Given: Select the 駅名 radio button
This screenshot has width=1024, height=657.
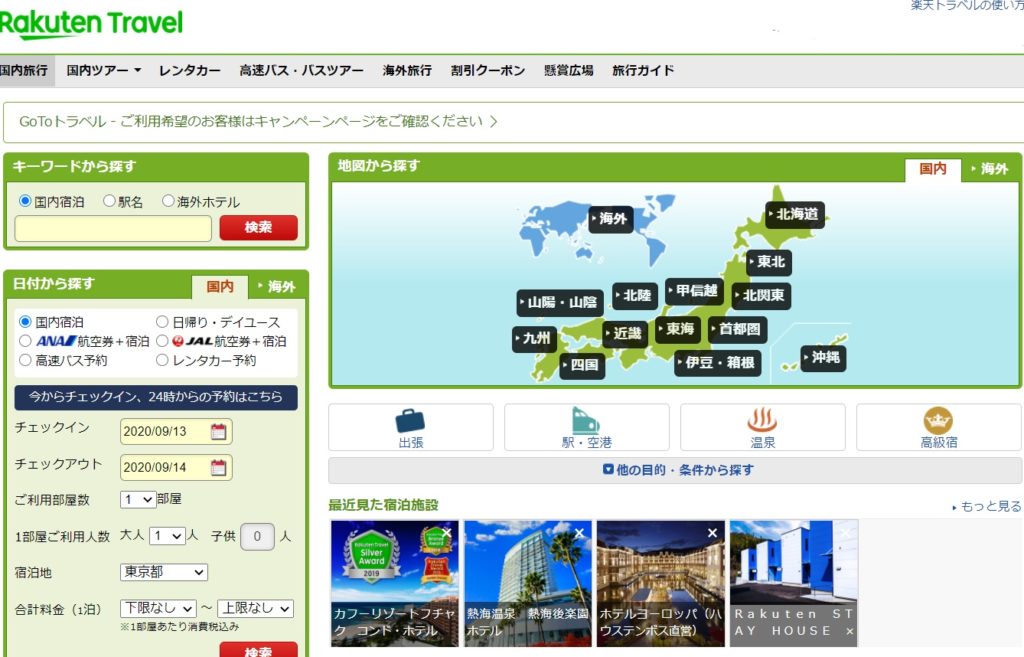Looking at the screenshot, I should [109, 201].
